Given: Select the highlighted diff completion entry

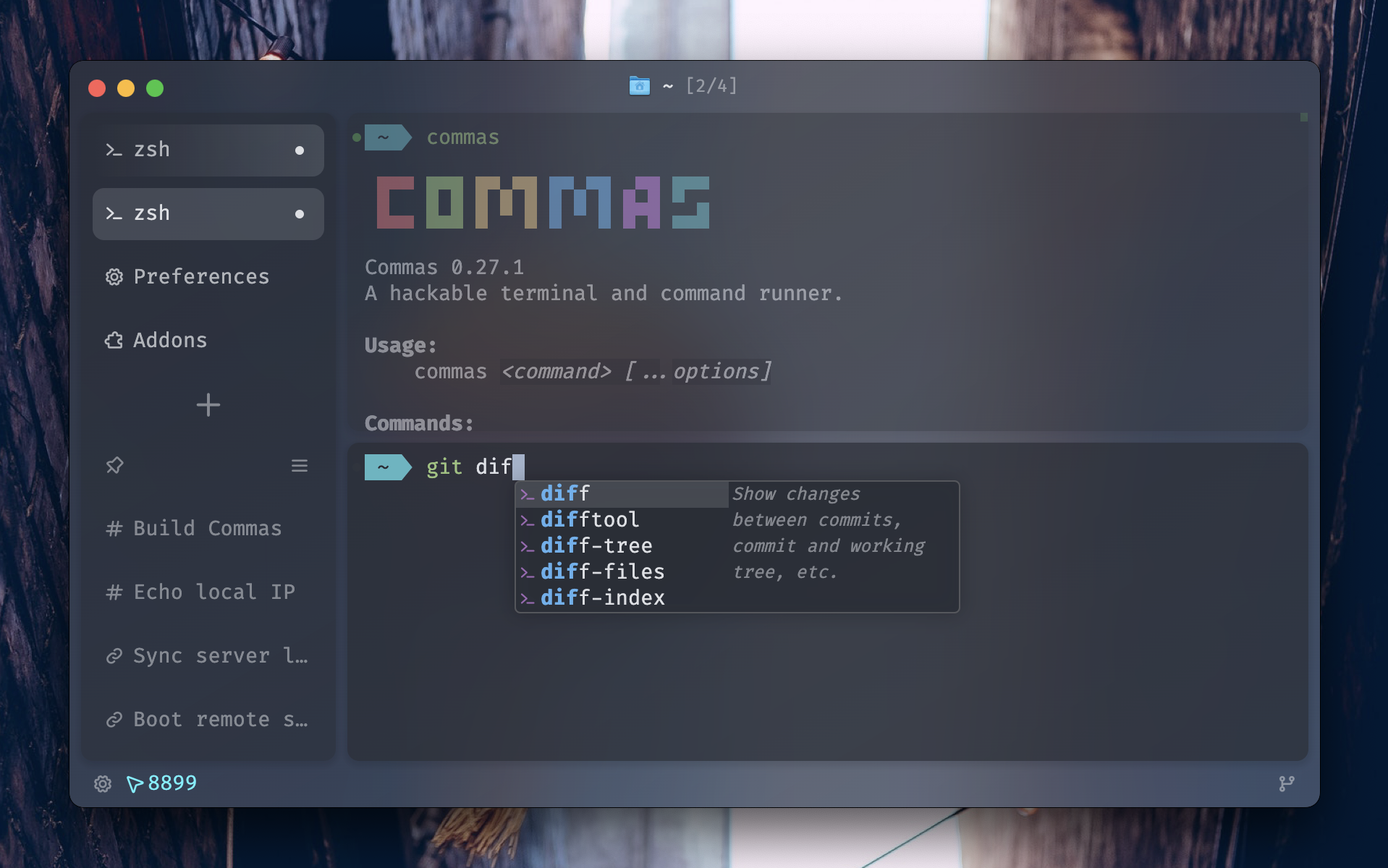Looking at the screenshot, I should 564,493.
